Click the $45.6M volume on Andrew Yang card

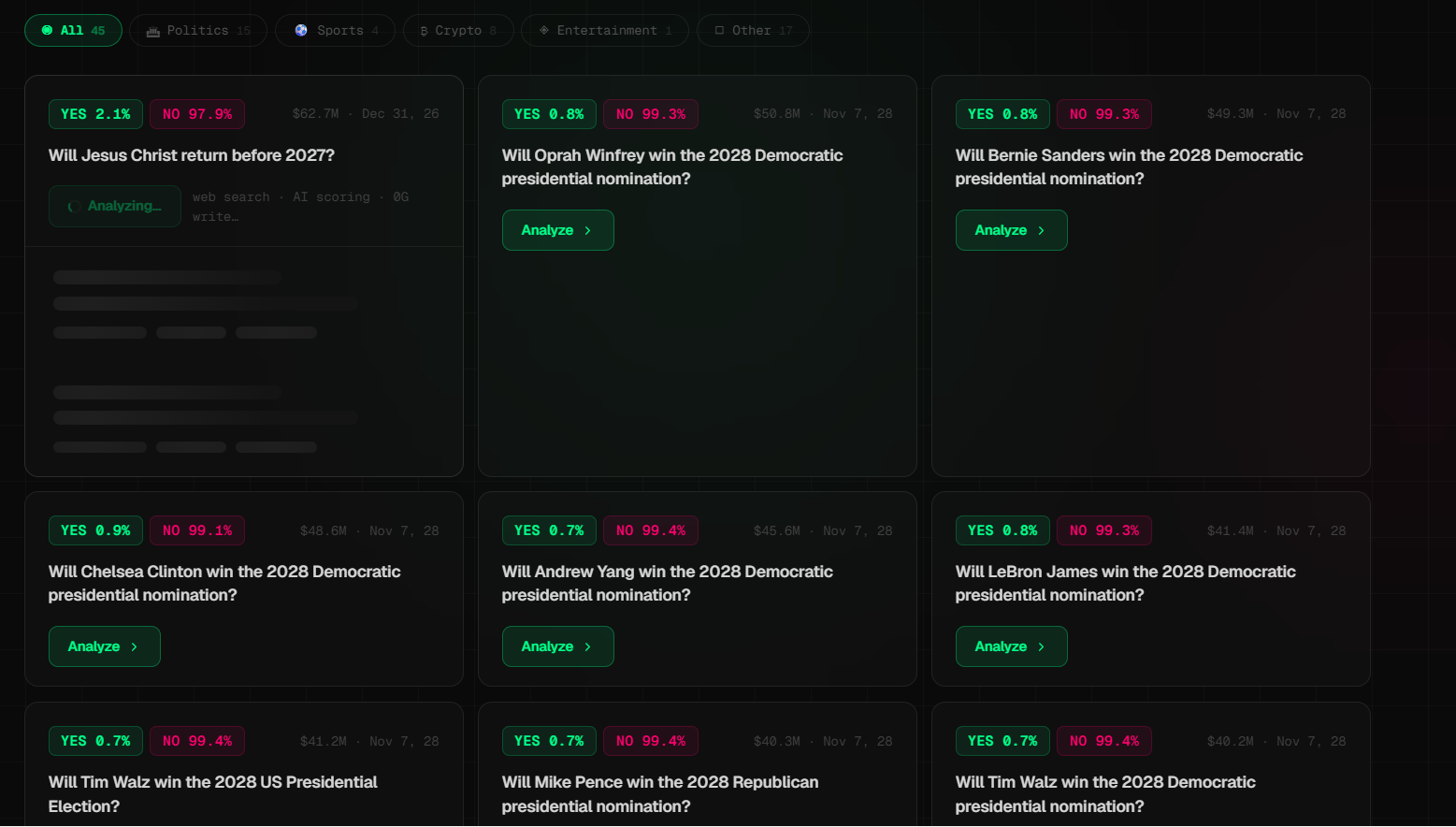point(776,530)
